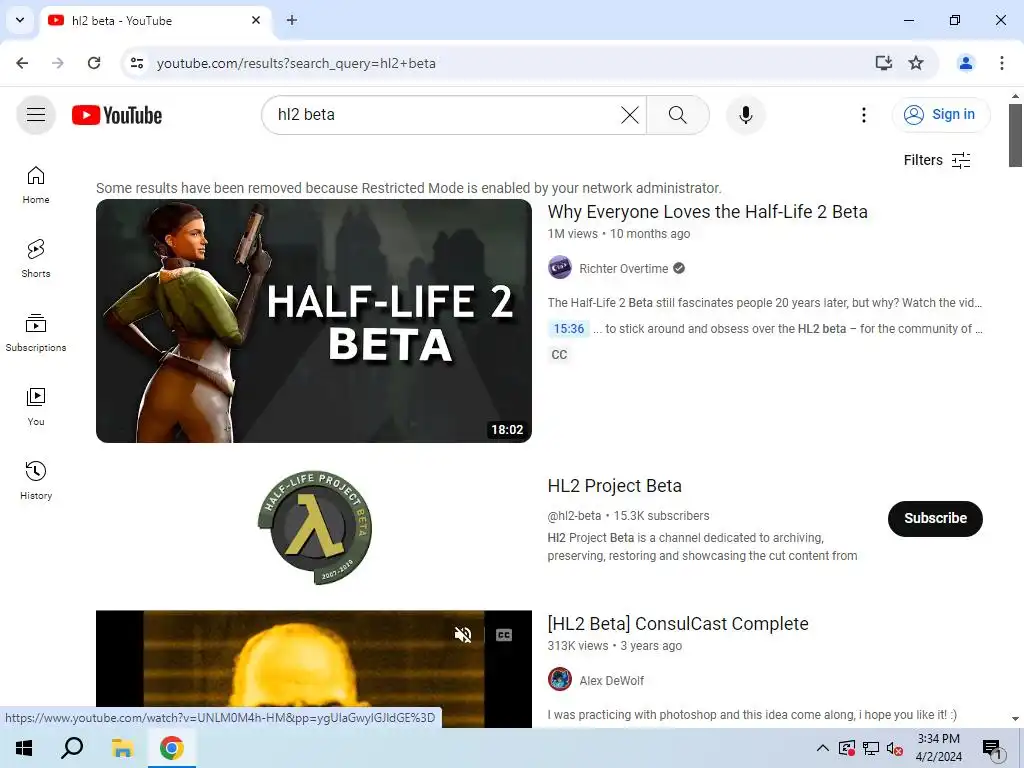
Task: Go forward in Chrome
Action: [x=58, y=63]
